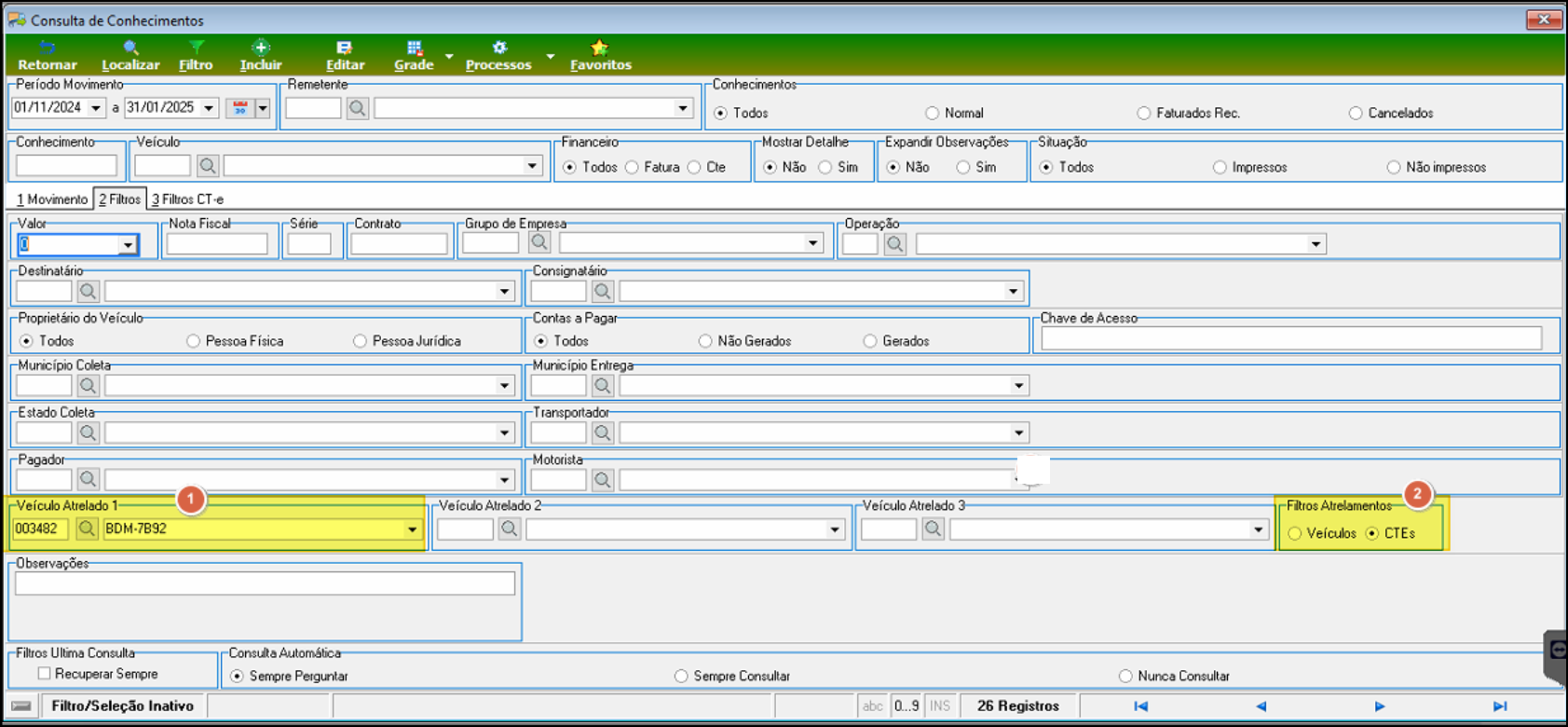
Task: Go to first record navigation arrow
Action: tap(1140, 706)
